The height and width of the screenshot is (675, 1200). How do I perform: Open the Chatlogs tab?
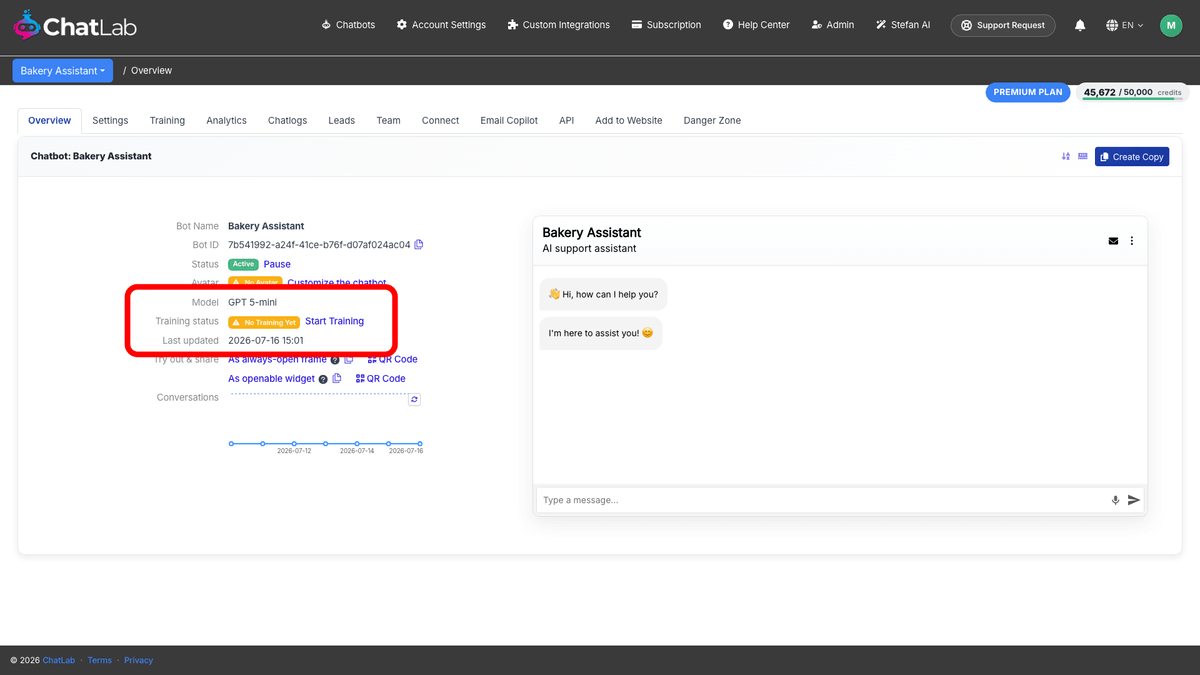point(287,120)
